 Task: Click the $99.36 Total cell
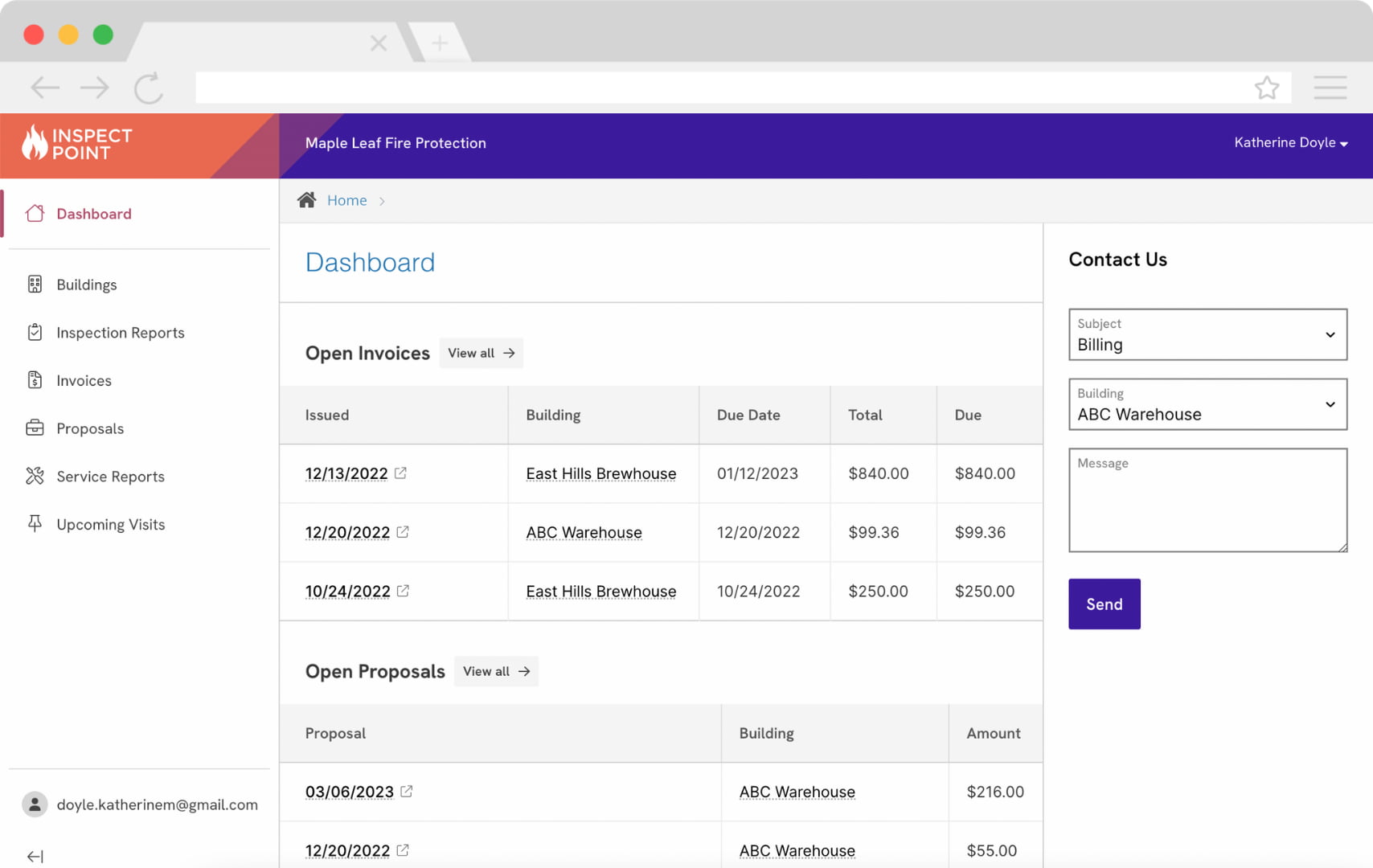(x=874, y=532)
